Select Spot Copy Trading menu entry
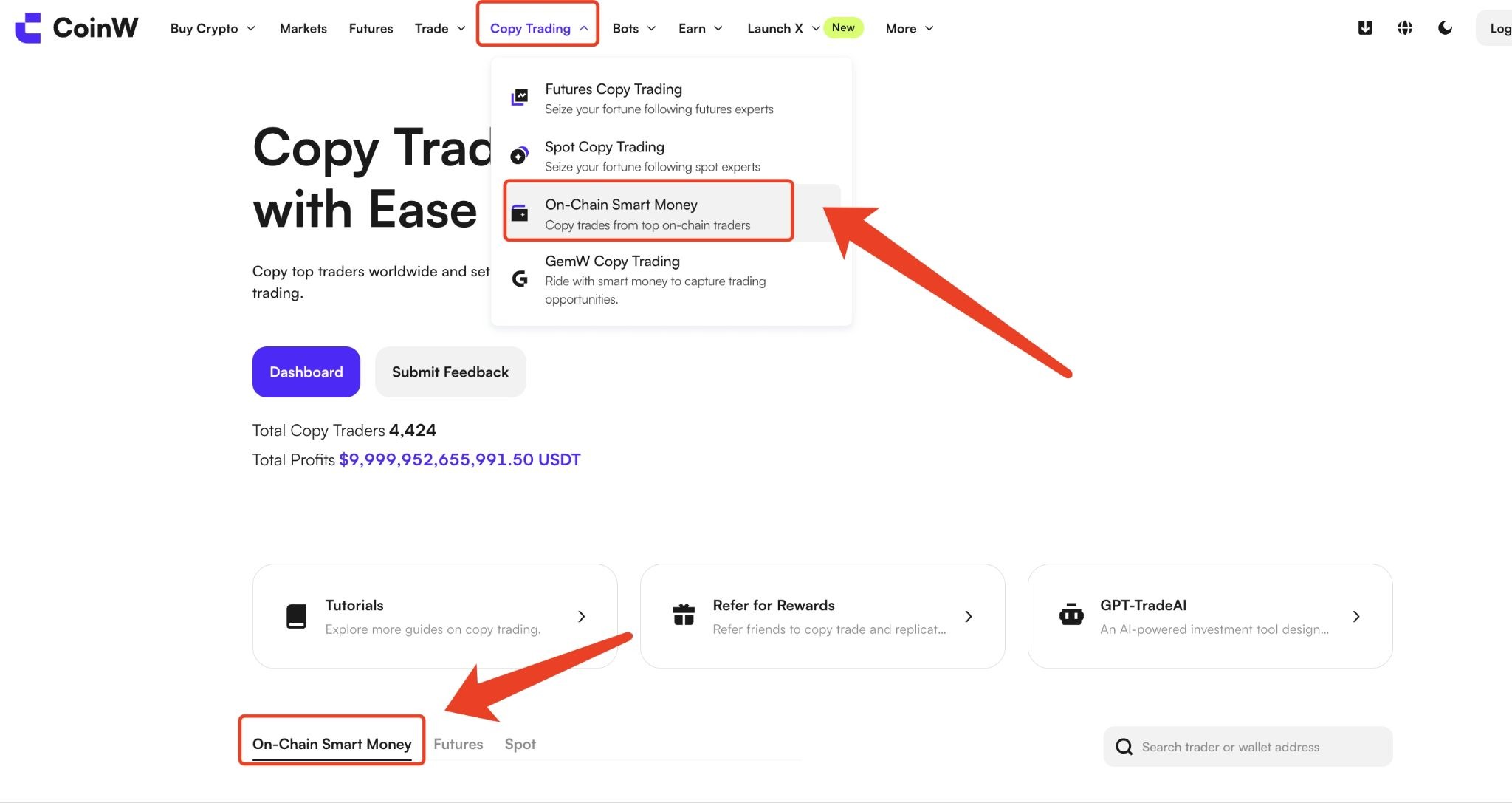Image resolution: width=1512 pixels, height=803 pixels. pyautogui.click(x=671, y=156)
